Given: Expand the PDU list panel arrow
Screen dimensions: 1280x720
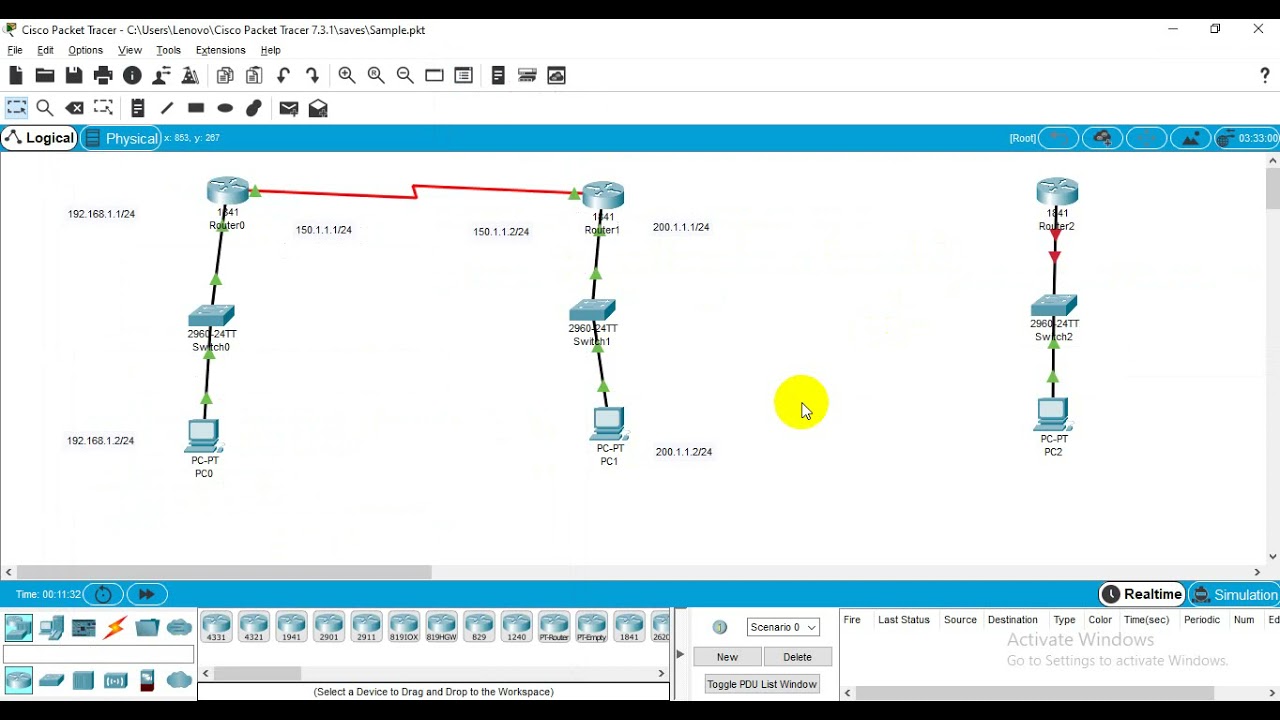Looking at the screenshot, I should click(680, 654).
